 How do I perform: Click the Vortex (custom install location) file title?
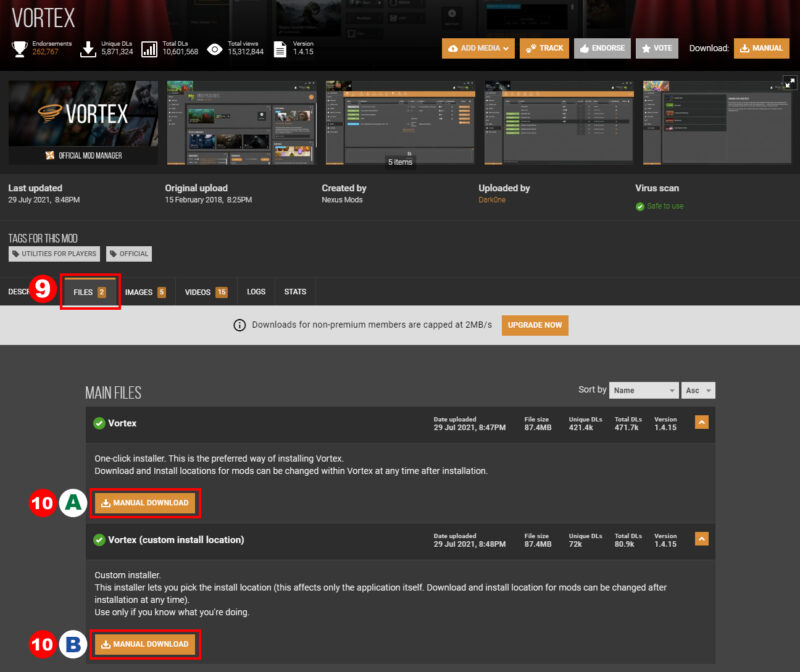(x=176, y=540)
